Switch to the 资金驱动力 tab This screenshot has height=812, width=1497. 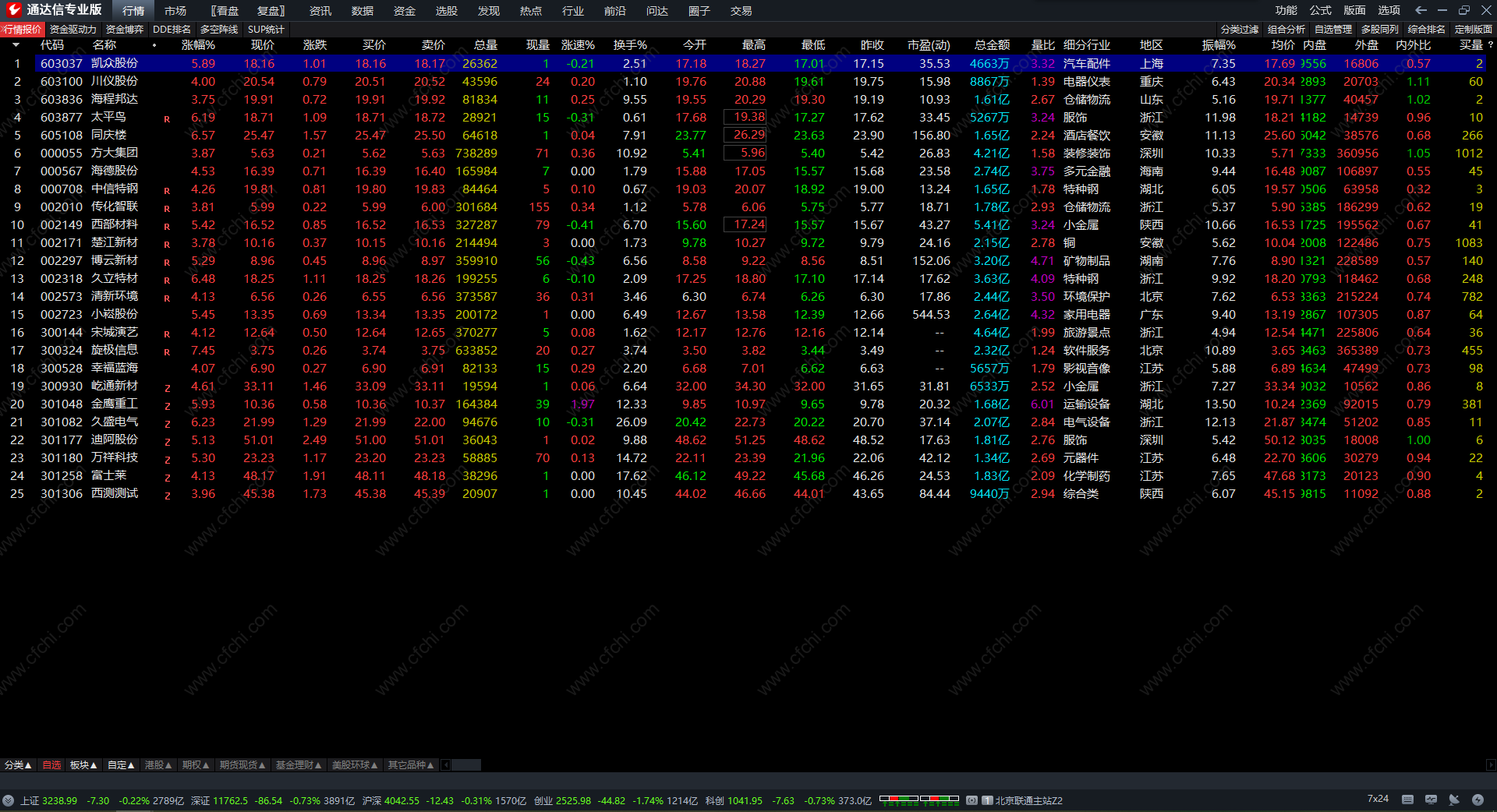(73, 30)
